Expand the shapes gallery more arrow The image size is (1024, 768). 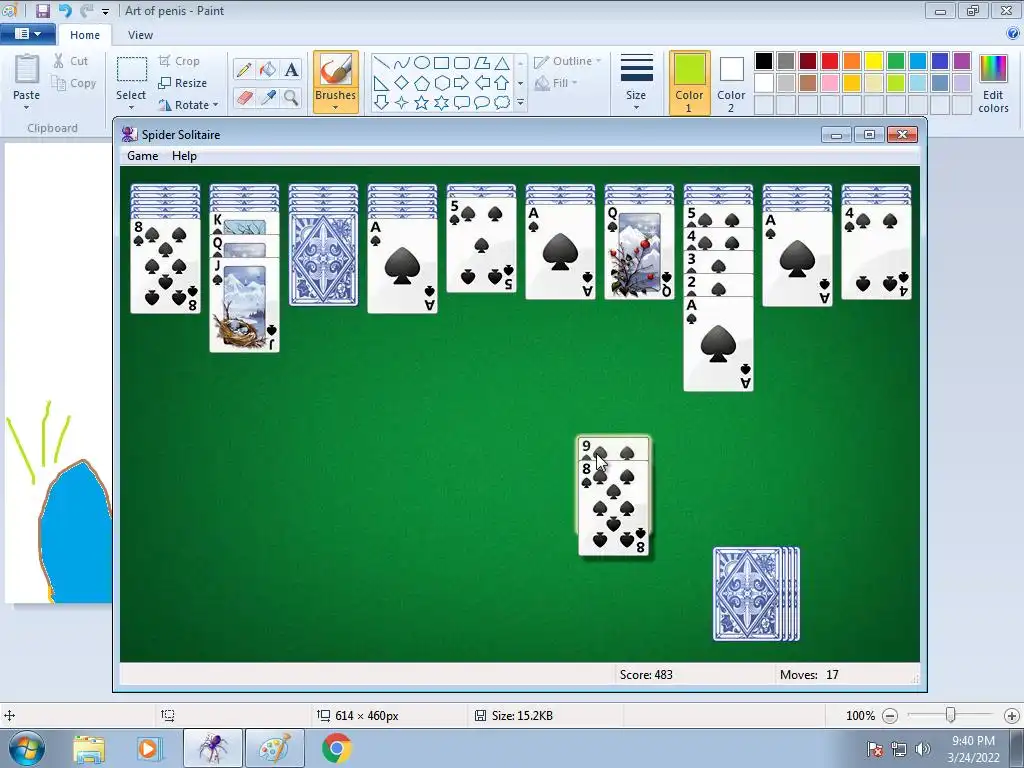coord(520,103)
